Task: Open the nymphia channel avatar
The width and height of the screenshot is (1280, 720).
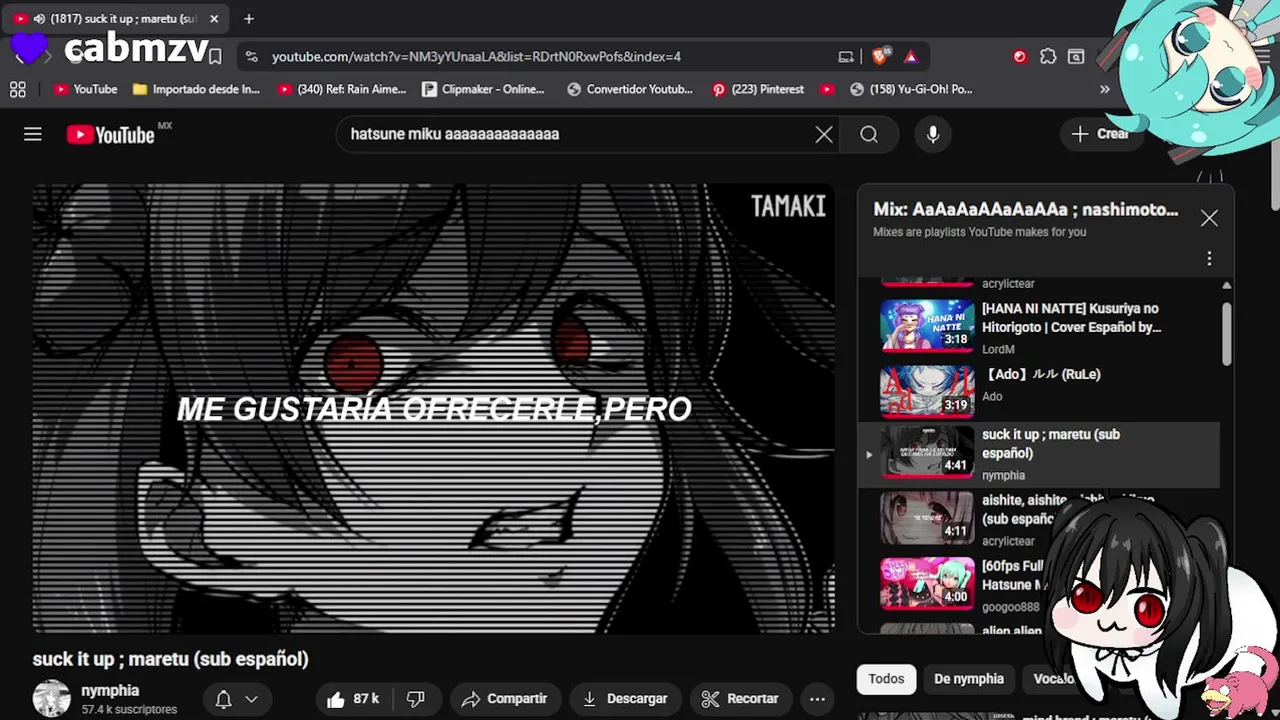Action: tap(52, 698)
